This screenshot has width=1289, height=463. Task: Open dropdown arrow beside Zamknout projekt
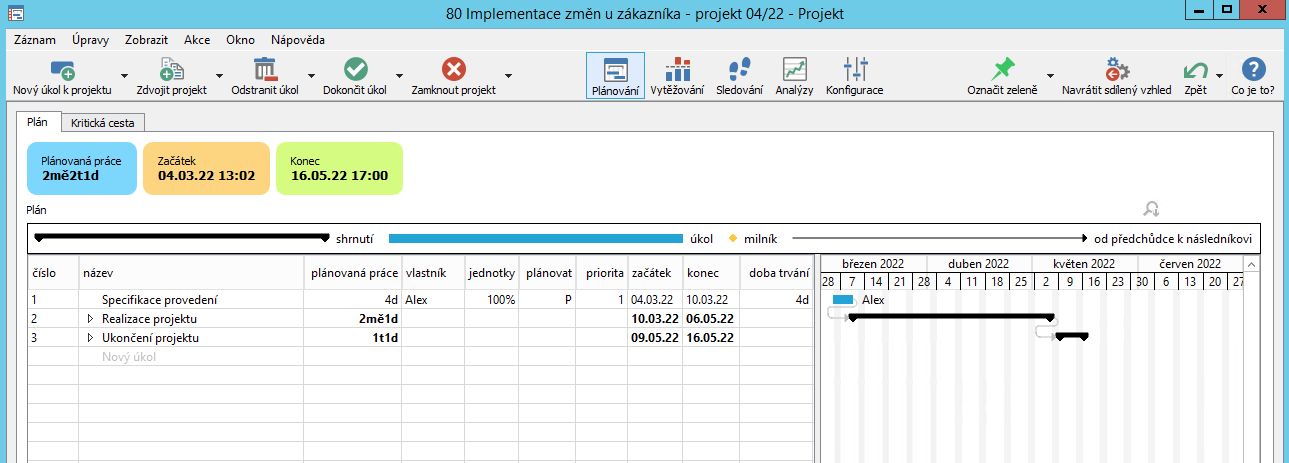coord(508,76)
